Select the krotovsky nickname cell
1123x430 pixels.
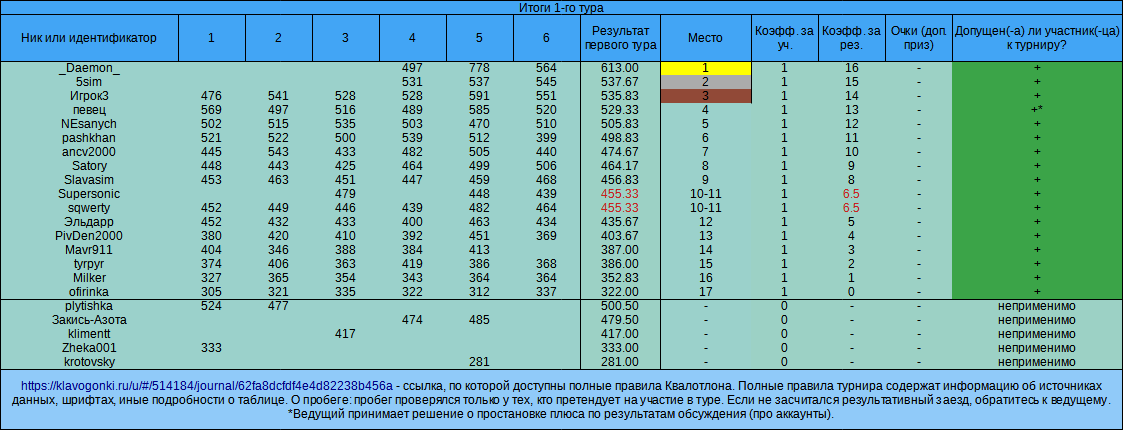(89, 362)
